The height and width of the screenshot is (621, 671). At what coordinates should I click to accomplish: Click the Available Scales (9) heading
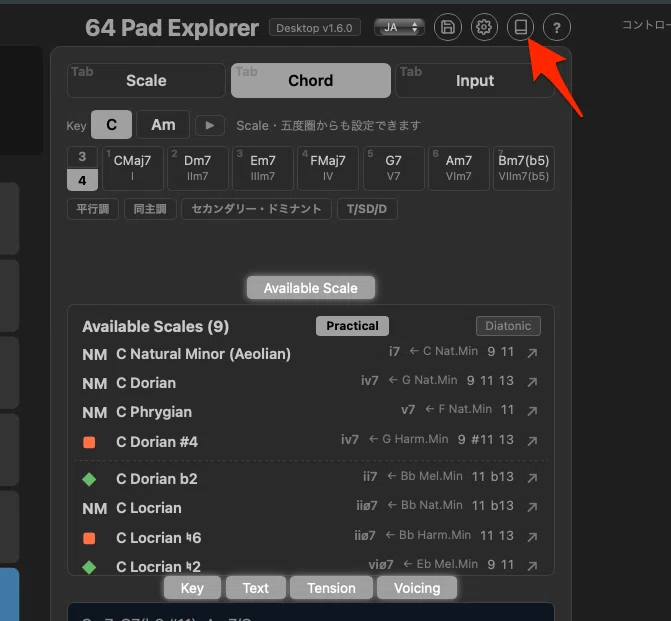(155, 327)
